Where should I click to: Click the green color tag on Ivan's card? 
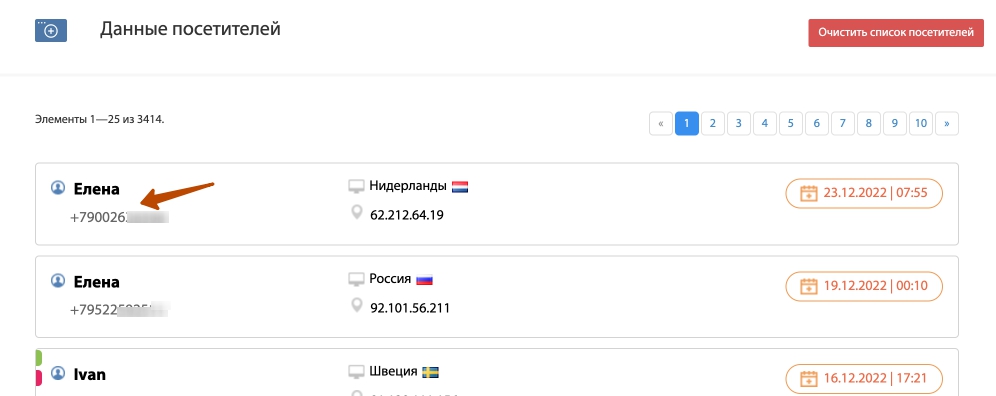pos(38,358)
